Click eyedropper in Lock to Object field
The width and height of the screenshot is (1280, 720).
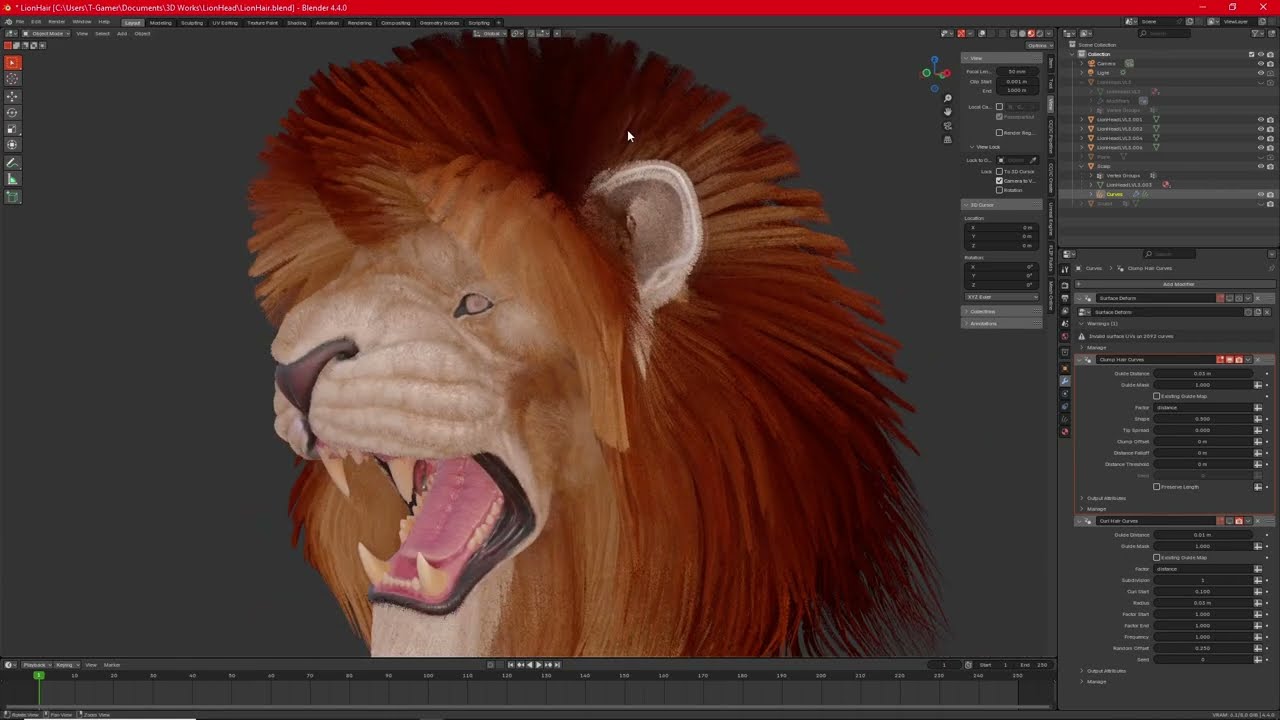pos(1033,160)
